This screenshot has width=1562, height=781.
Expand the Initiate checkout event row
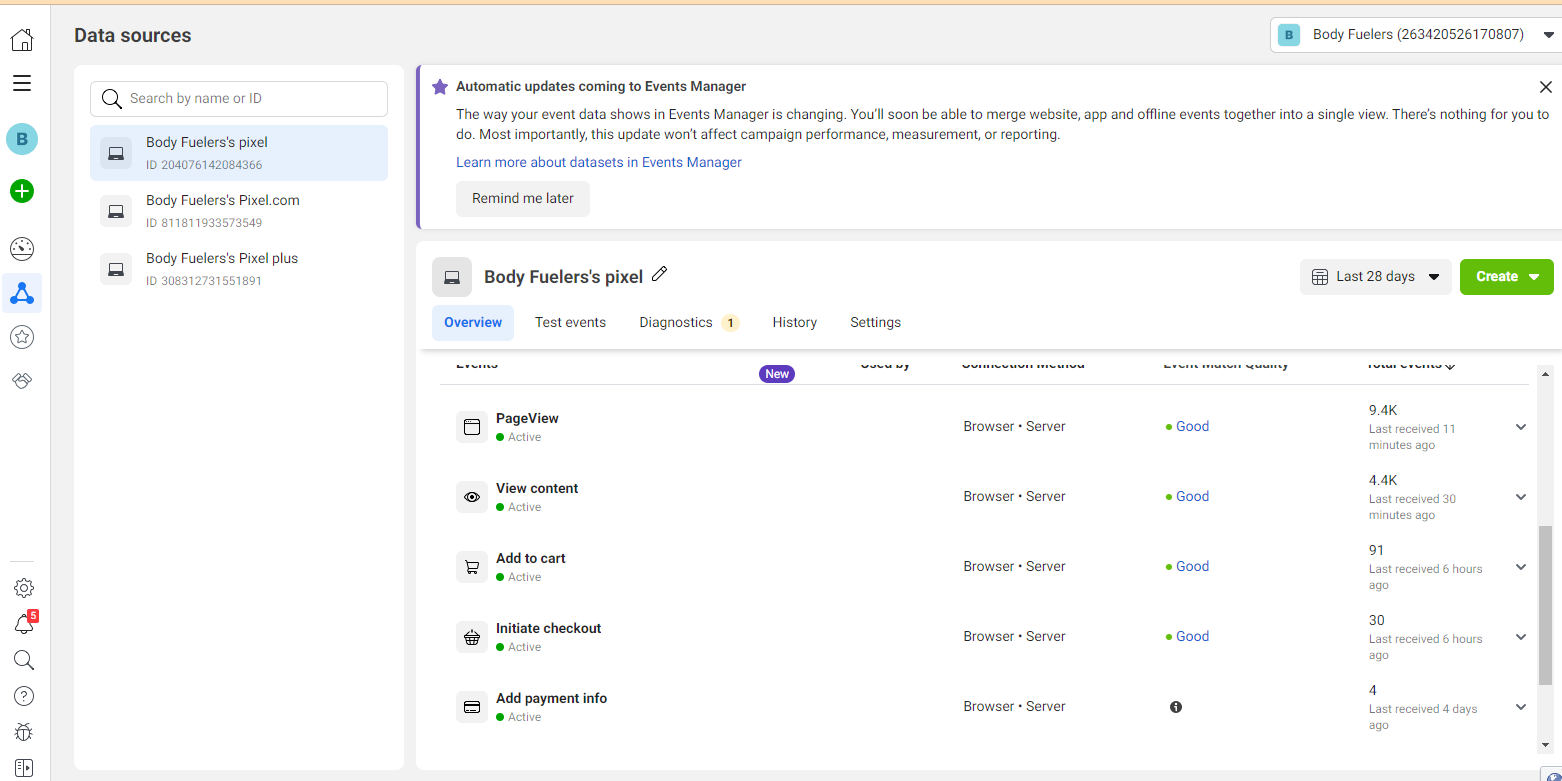tap(1521, 637)
